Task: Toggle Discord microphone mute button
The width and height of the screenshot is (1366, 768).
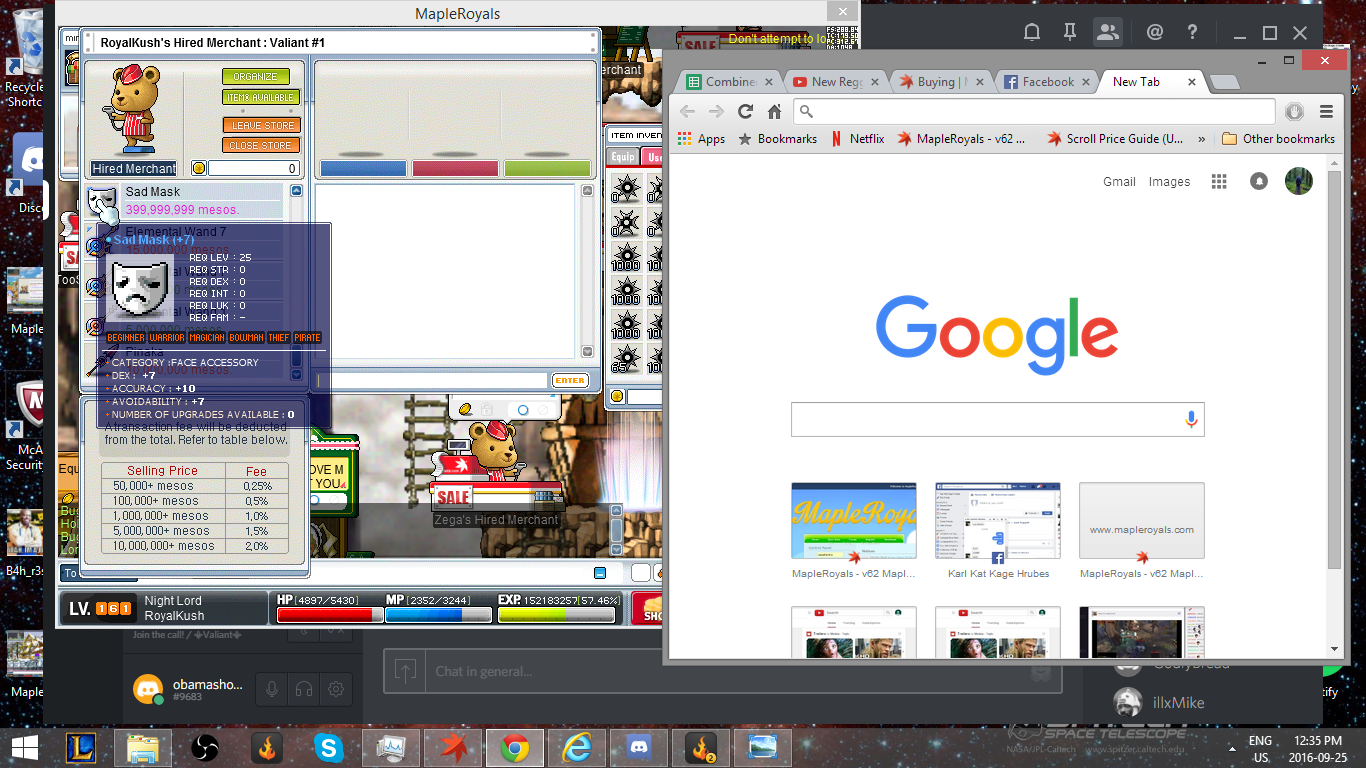Action: point(270,689)
